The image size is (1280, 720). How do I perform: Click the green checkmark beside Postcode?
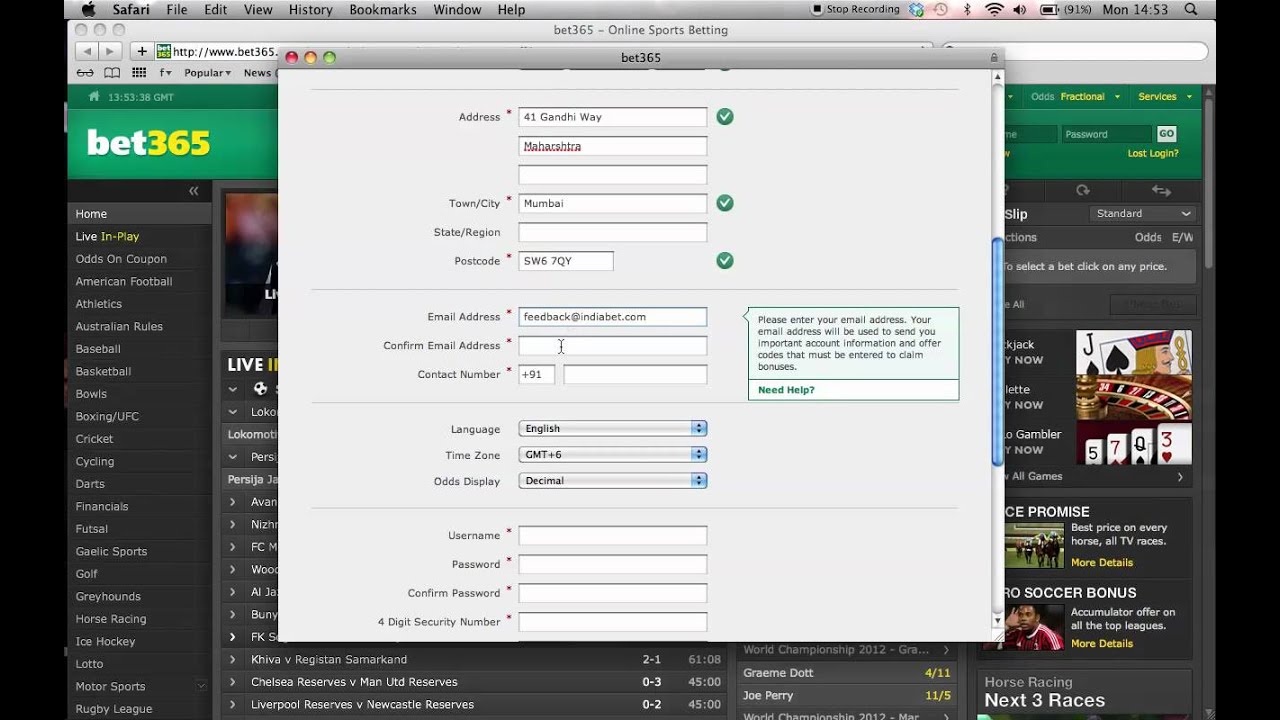pos(725,261)
